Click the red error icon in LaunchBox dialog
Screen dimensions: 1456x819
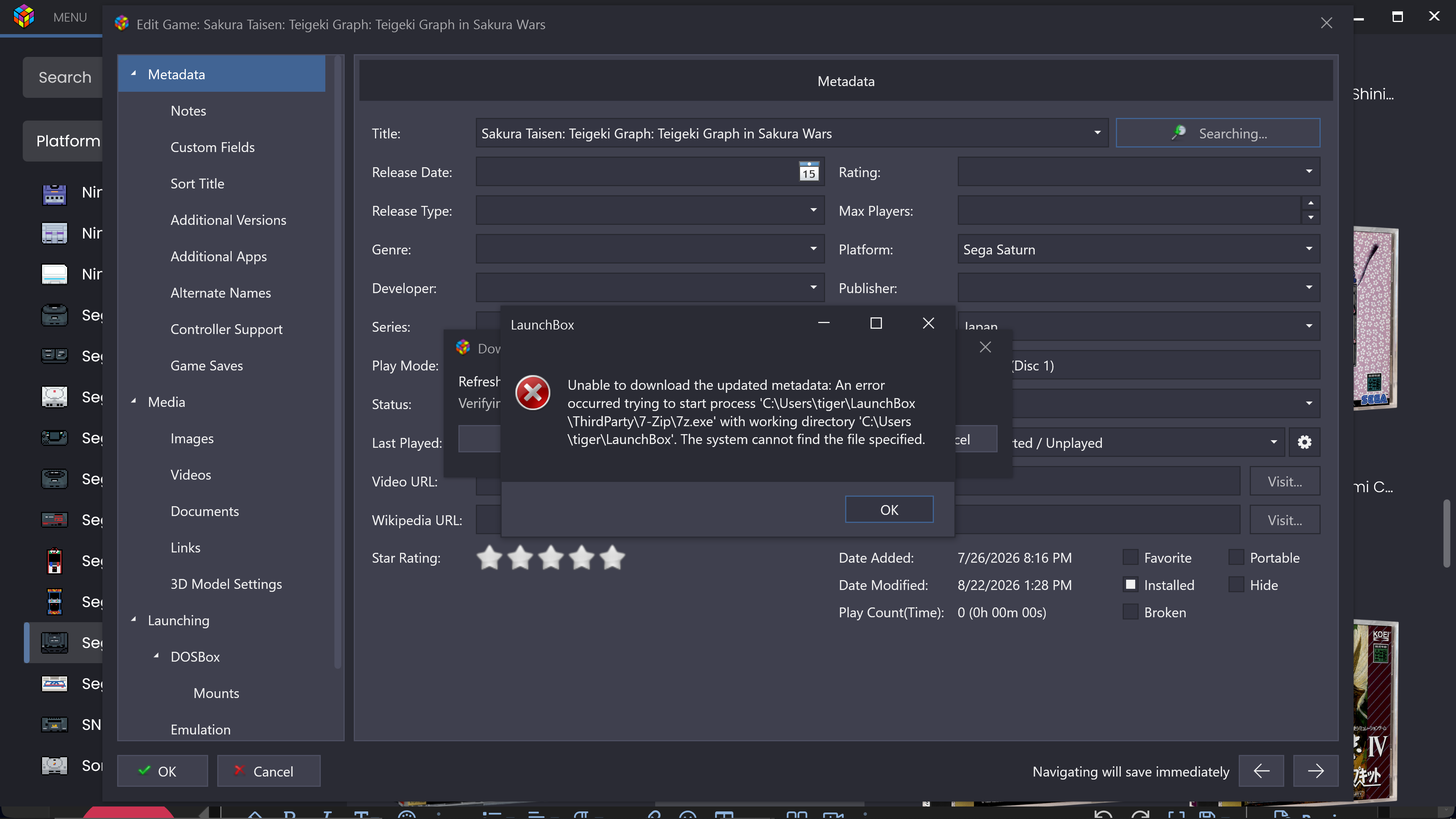click(532, 394)
